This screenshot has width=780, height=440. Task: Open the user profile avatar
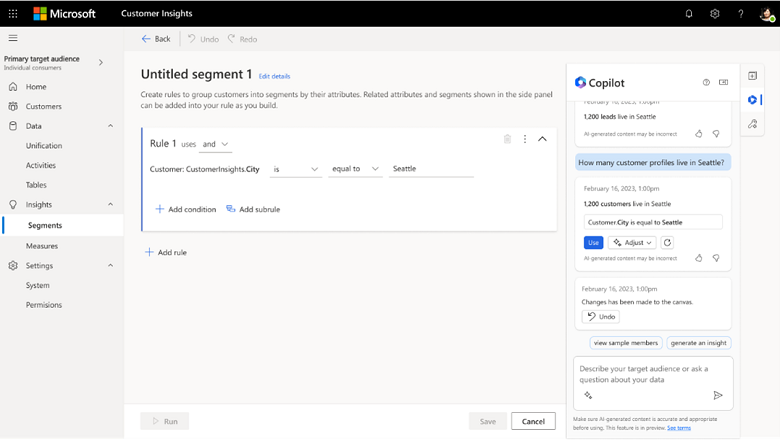click(x=767, y=13)
